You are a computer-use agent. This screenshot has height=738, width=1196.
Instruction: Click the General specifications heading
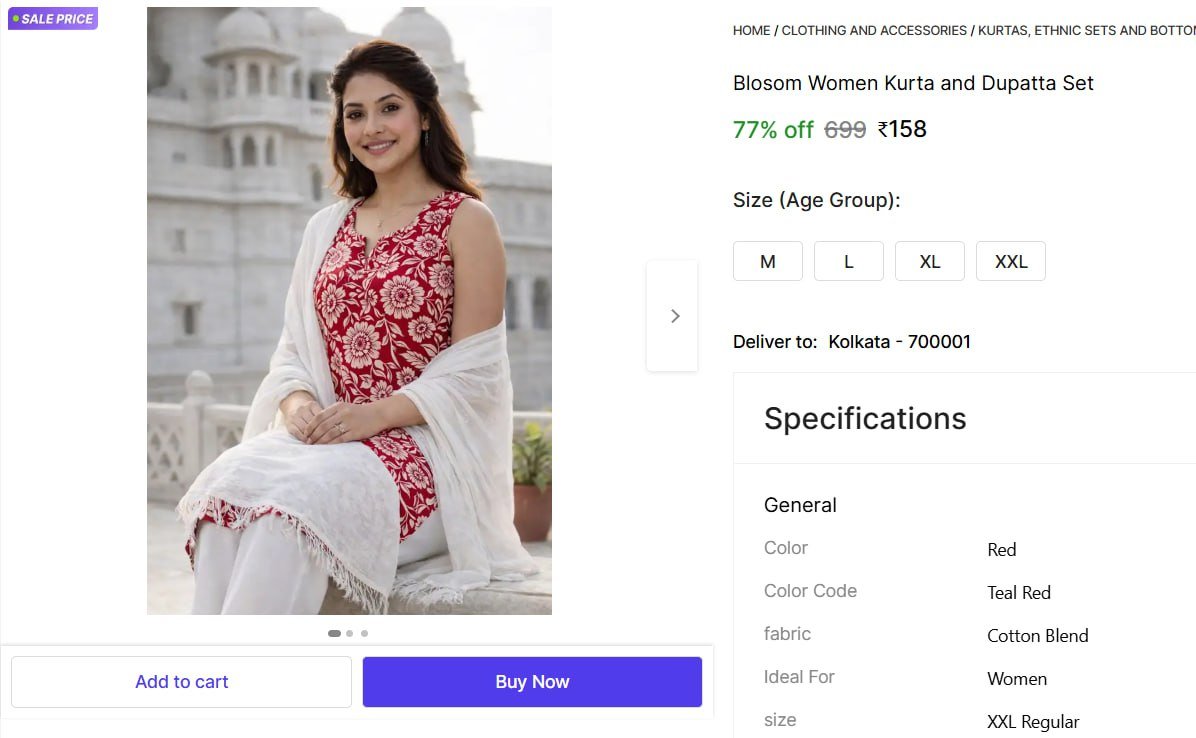(800, 505)
